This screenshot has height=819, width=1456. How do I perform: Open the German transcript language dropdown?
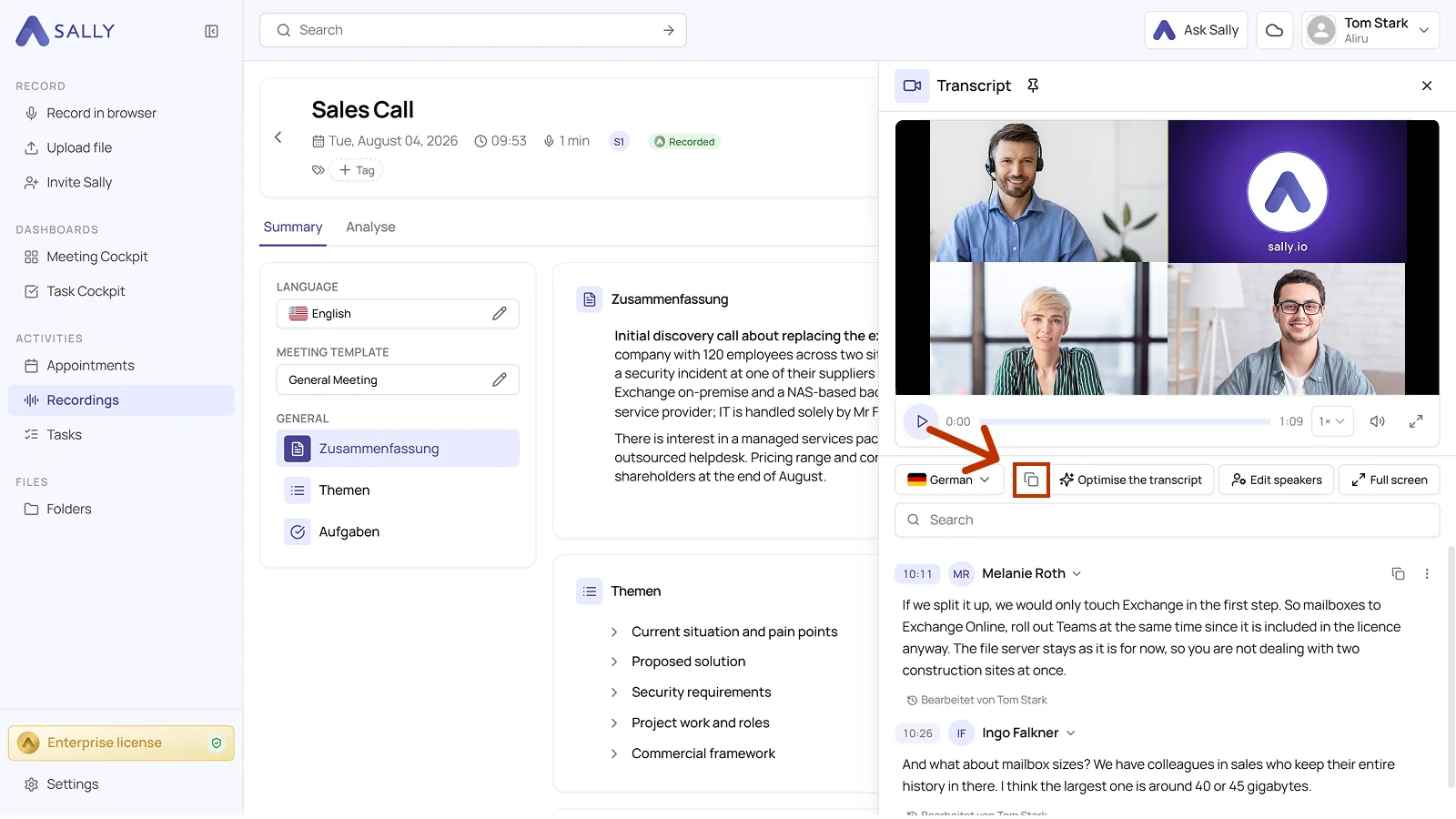pos(949,480)
